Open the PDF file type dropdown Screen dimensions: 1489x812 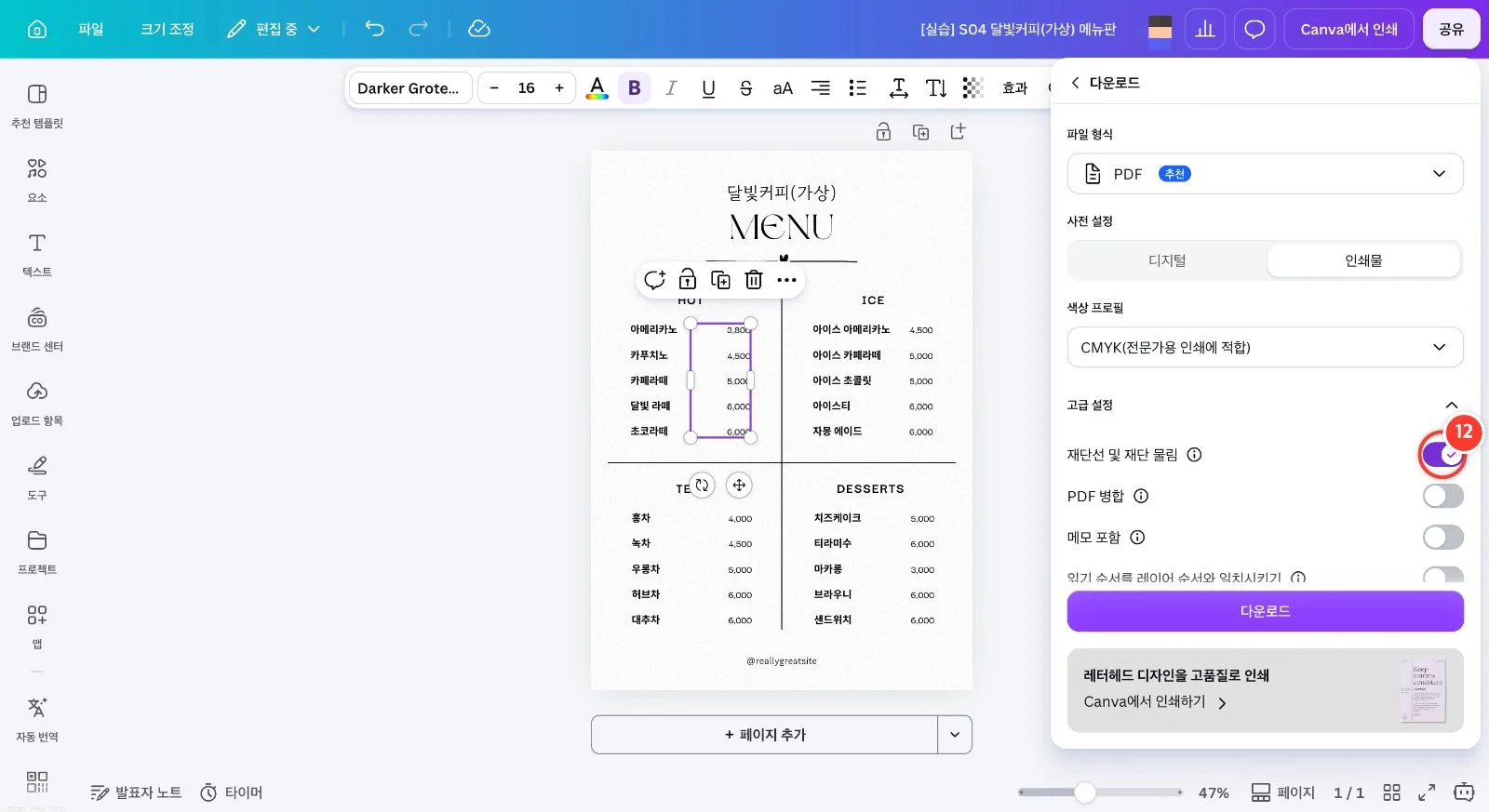pos(1265,174)
